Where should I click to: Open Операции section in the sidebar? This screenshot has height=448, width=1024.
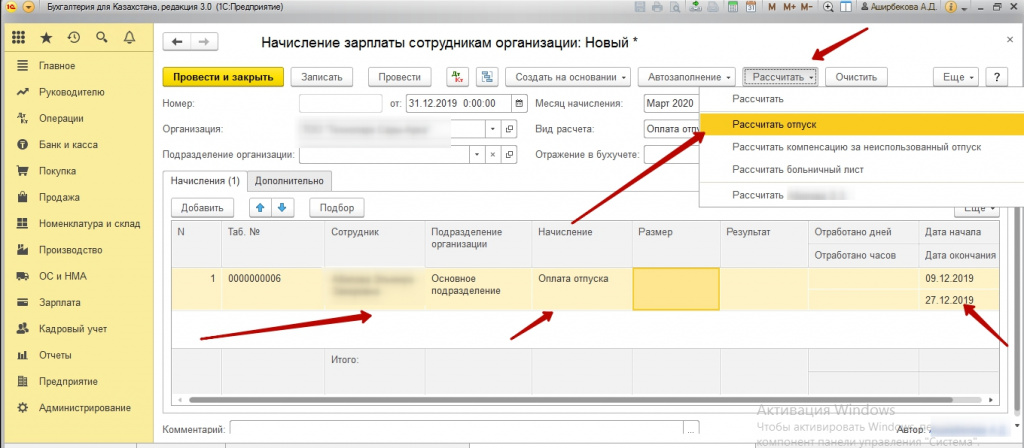pos(61,118)
